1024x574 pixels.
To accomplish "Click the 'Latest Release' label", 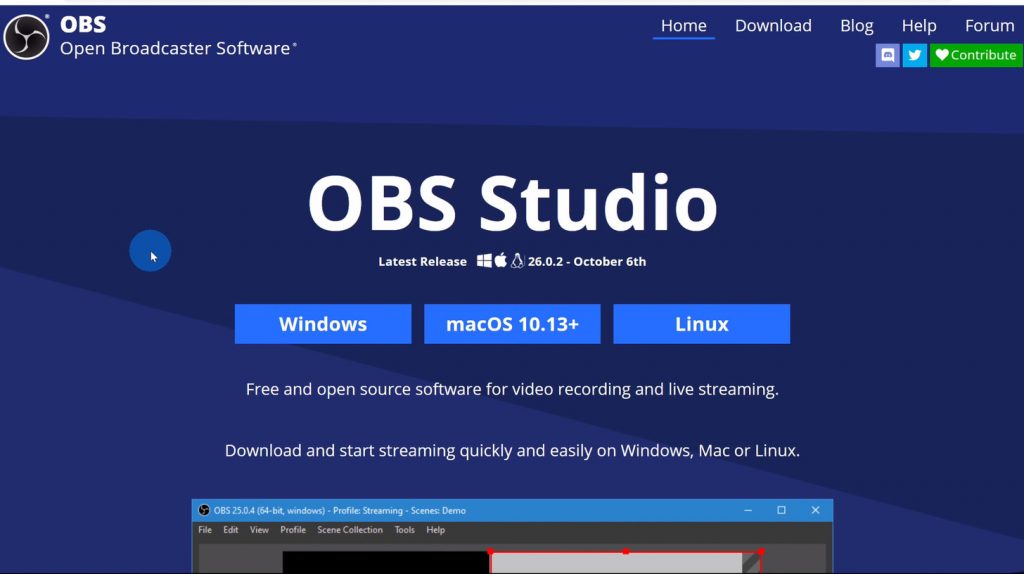I will (423, 261).
